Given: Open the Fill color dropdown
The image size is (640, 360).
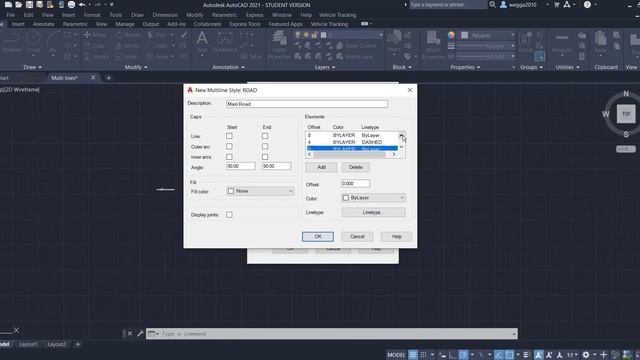Looking at the screenshot, I should (x=260, y=191).
